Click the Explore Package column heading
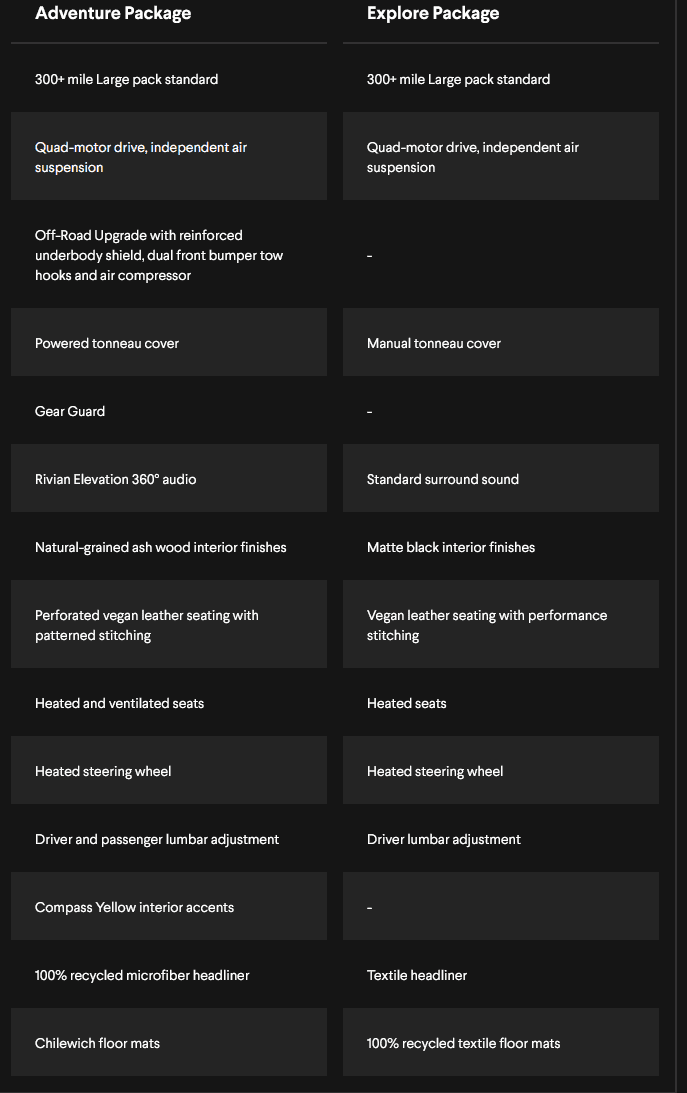Viewport: 687px width, 1093px height. [433, 13]
